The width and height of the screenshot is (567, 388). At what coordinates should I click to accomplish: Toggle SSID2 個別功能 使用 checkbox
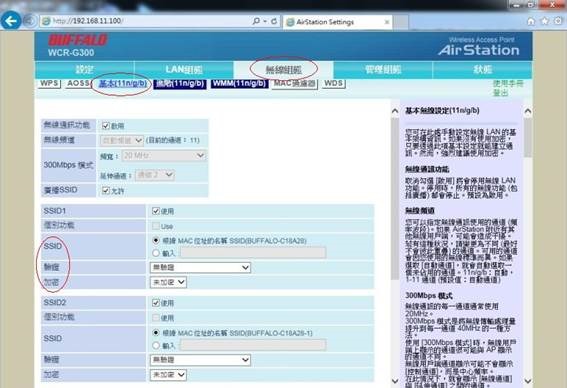156,318
